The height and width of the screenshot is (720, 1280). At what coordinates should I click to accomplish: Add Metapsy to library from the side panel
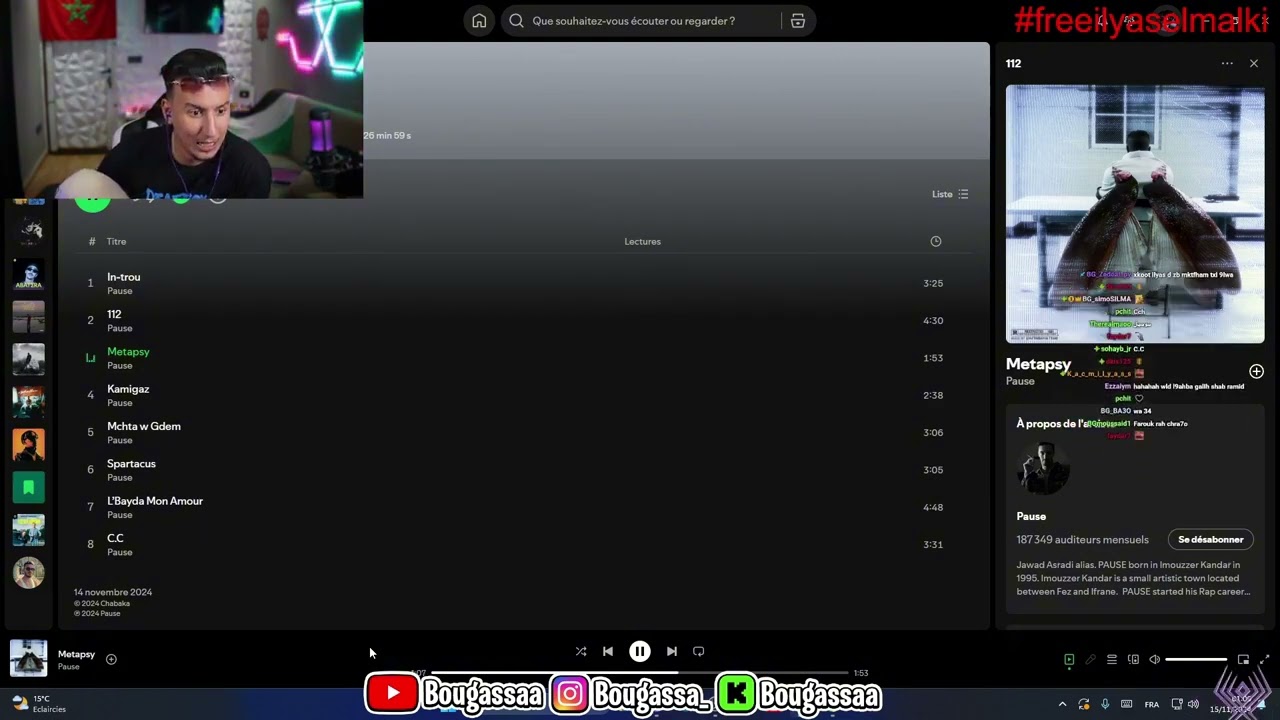pyautogui.click(x=1256, y=371)
